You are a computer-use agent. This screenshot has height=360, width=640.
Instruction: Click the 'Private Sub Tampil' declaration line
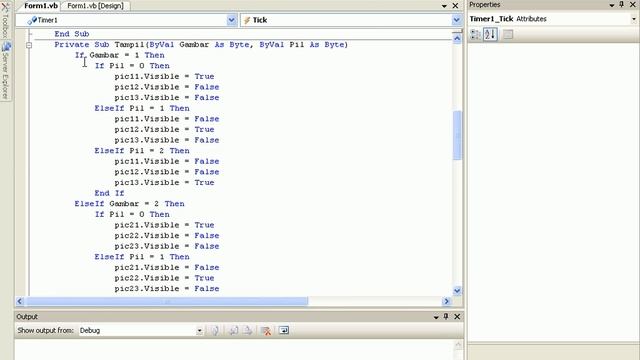(x=201, y=44)
